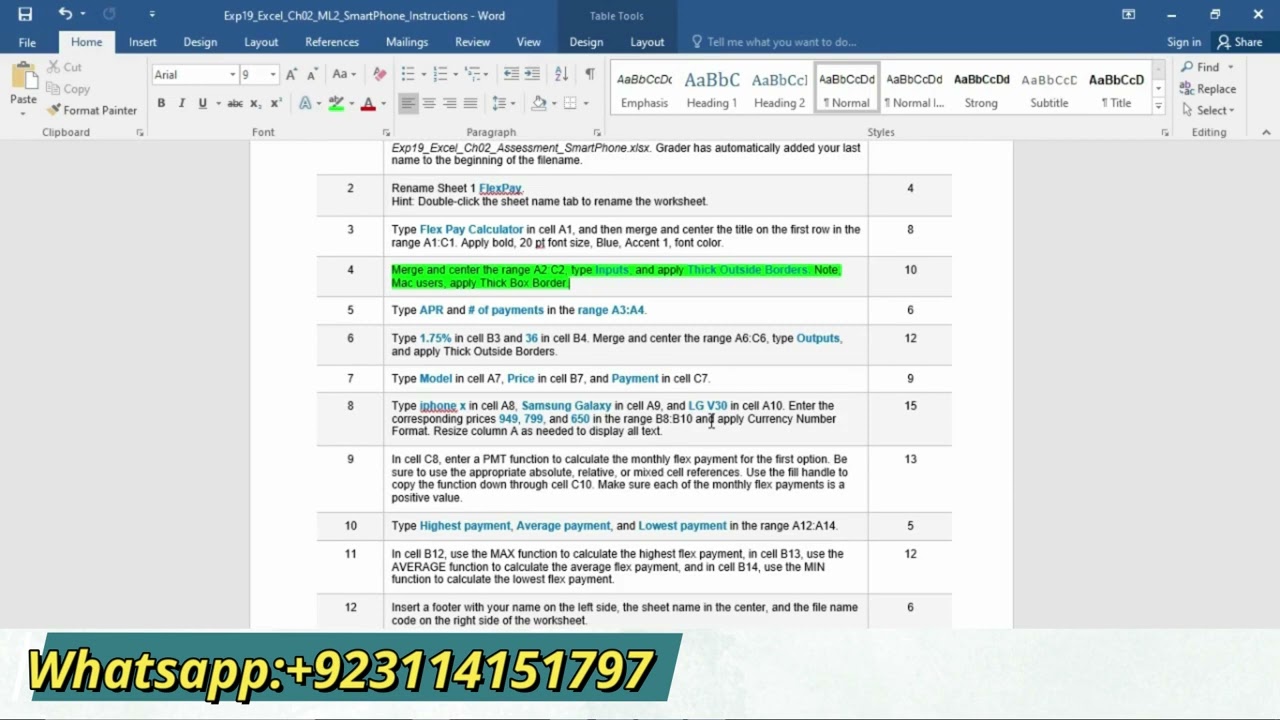This screenshot has height=720, width=1280.
Task: Open the Font dialog launcher
Action: click(386, 132)
